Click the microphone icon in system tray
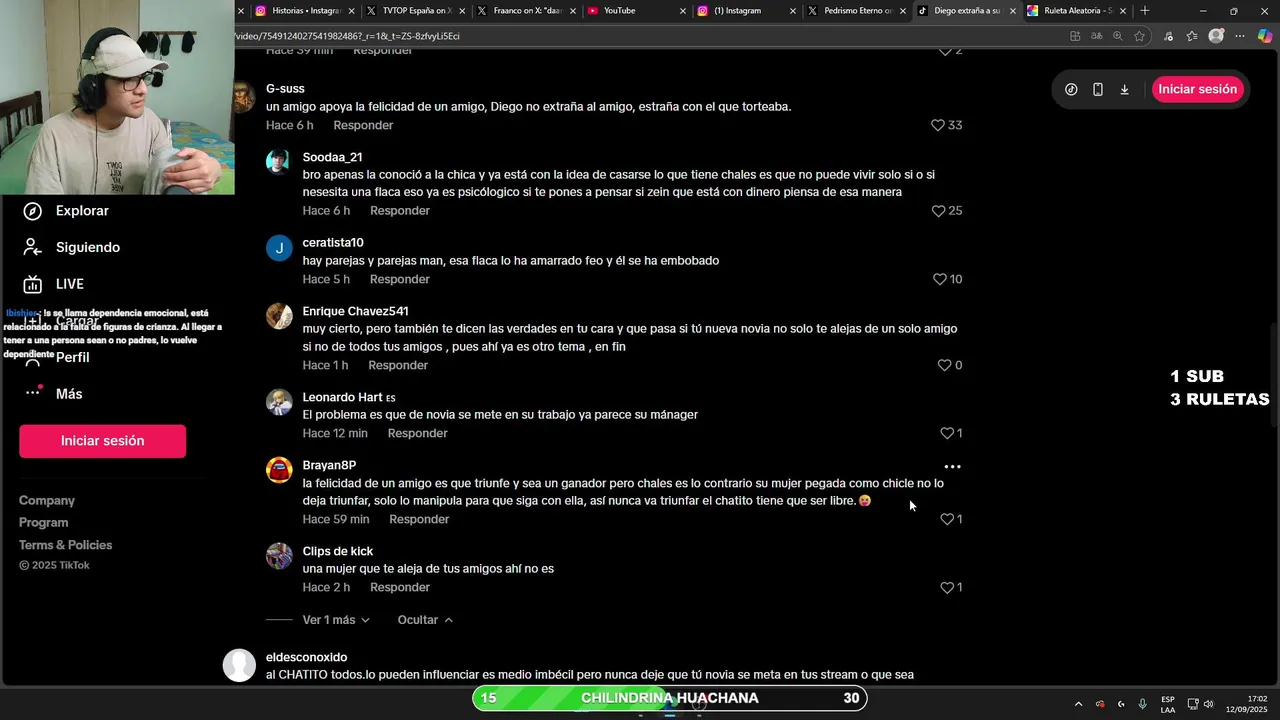The width and height of the screenshot is (1280, 720). coord(1142,704)
